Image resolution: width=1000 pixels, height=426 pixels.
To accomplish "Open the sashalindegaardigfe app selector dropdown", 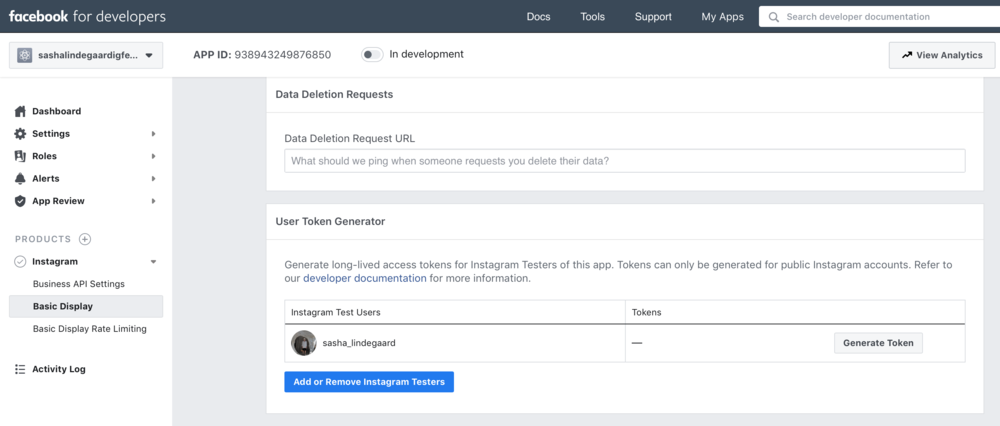I will (85, 55).
